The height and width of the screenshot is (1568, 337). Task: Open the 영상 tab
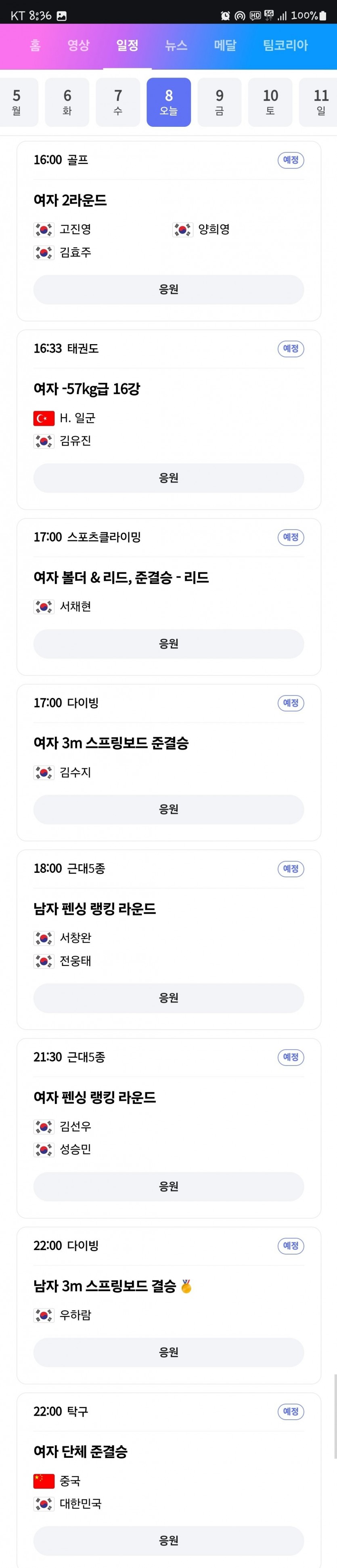[x=78, y=45]
